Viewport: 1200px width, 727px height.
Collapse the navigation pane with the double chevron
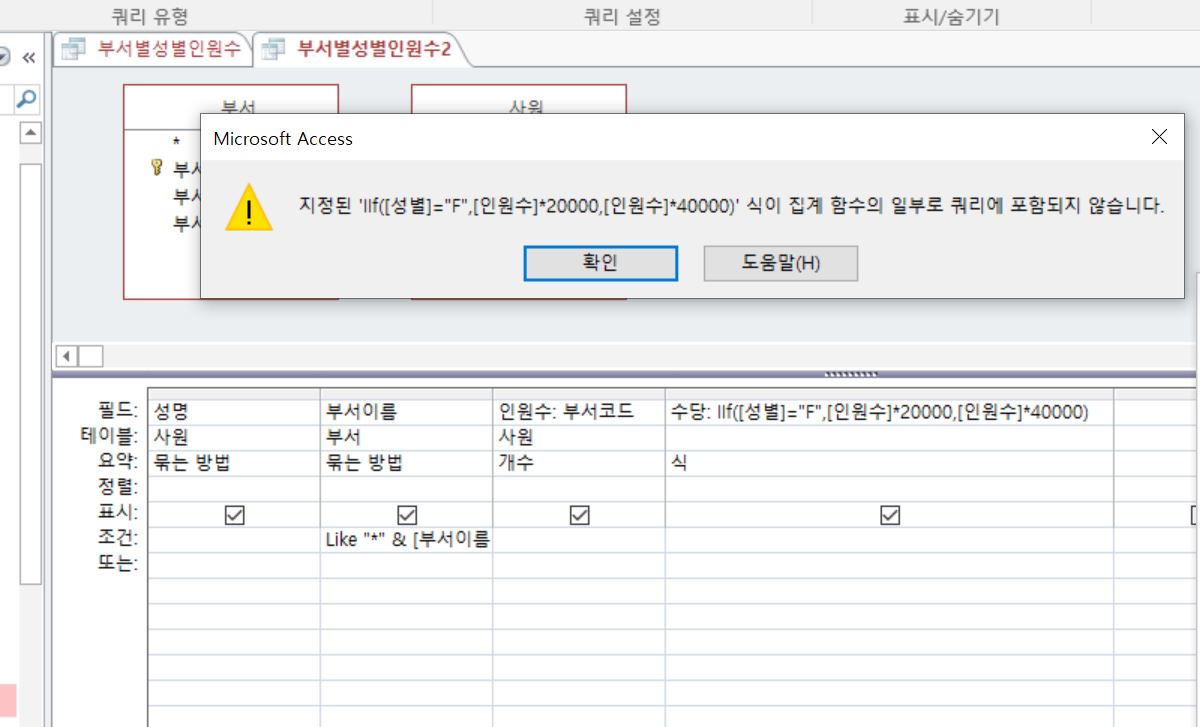[x=29, y=58]
